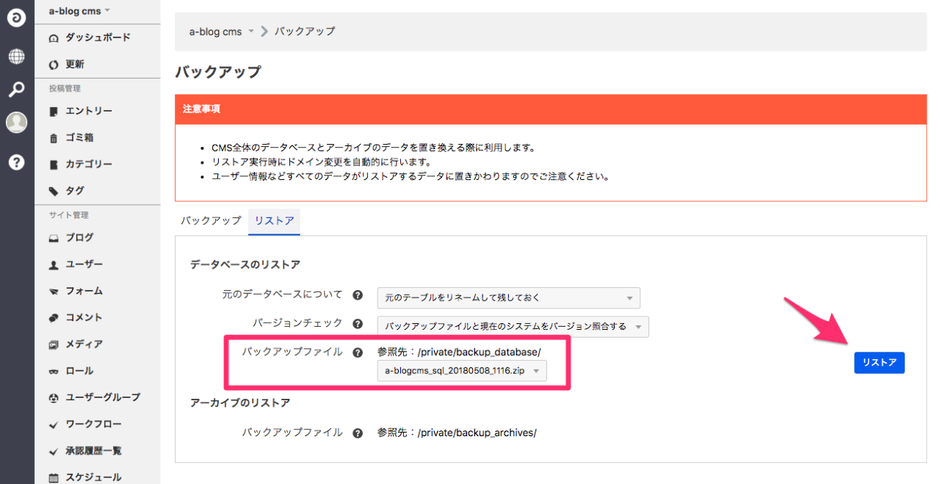This screenshot has height=484, width=940.
Task: Expand the 元のテーブルをリネームして残しておく dropdown
Action: pyautogui.click(x=508, y=298)
